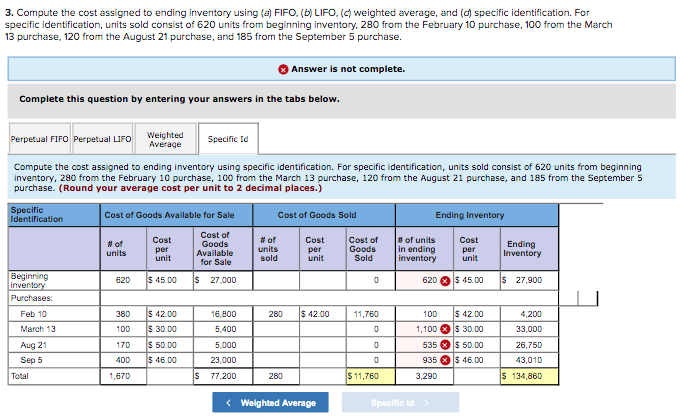The image size is (684, 417).
Task: Click the disabled Specific Id next button
Action: 400,403
